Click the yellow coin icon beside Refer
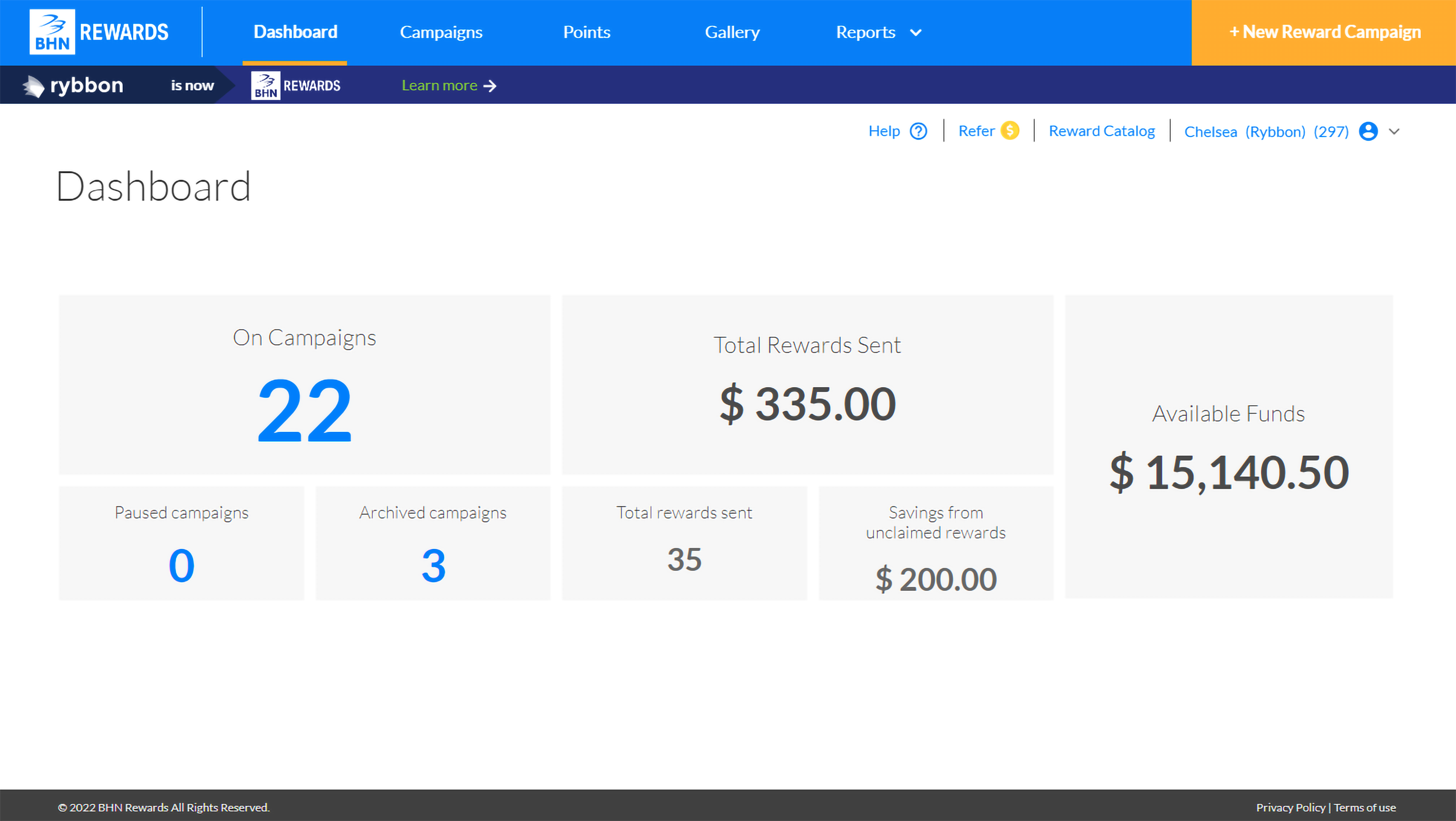The image size is (1456, 821). click(x=1010, y=131)
